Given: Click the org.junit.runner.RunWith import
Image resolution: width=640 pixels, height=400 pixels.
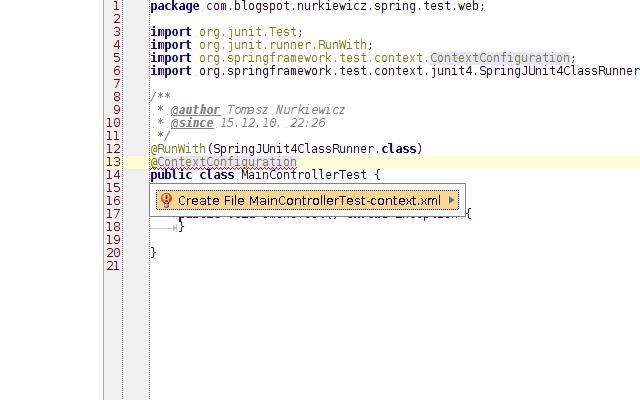Looking at the screenshot, I should (x=262, y=44).
